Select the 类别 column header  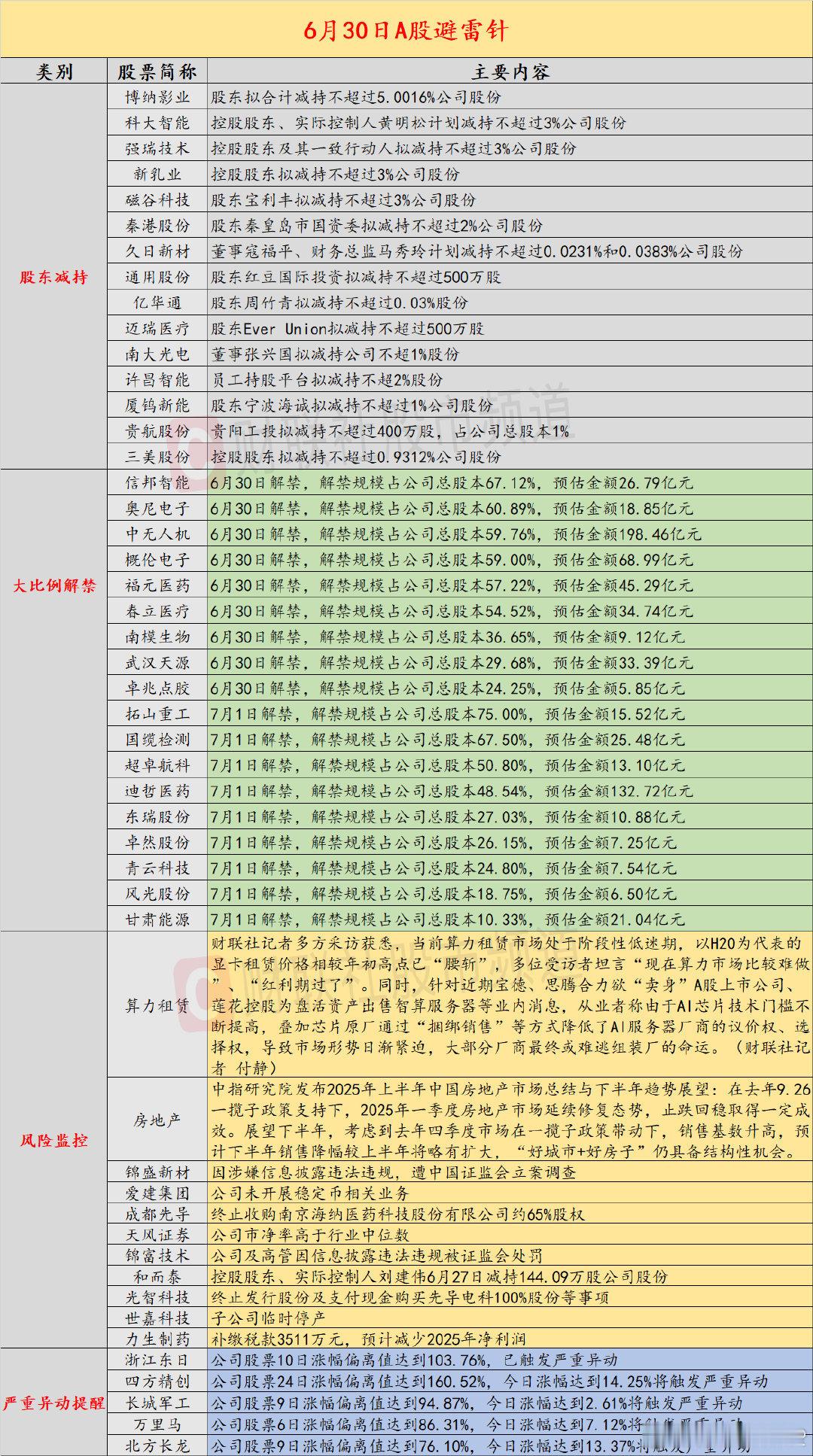coord(54,72)
